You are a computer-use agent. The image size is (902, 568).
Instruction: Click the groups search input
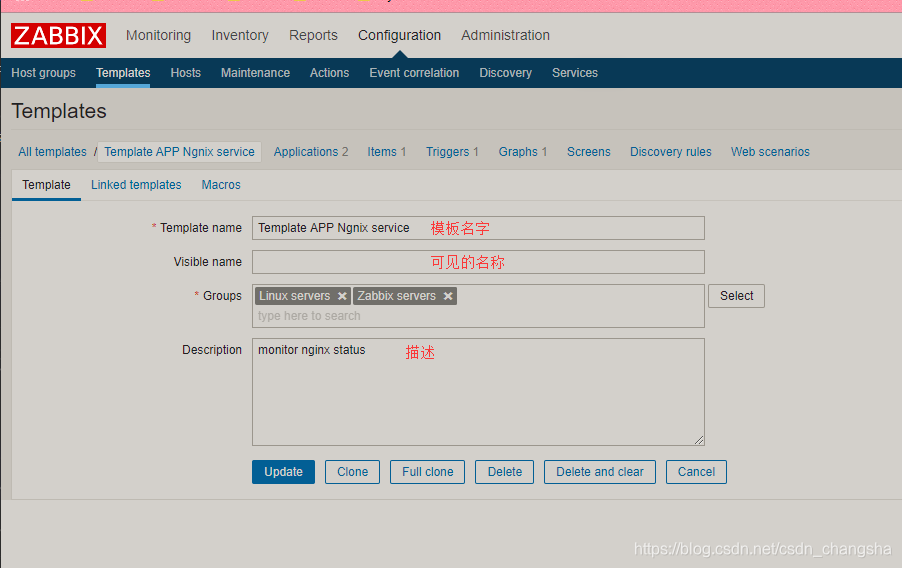coord(478,316)
